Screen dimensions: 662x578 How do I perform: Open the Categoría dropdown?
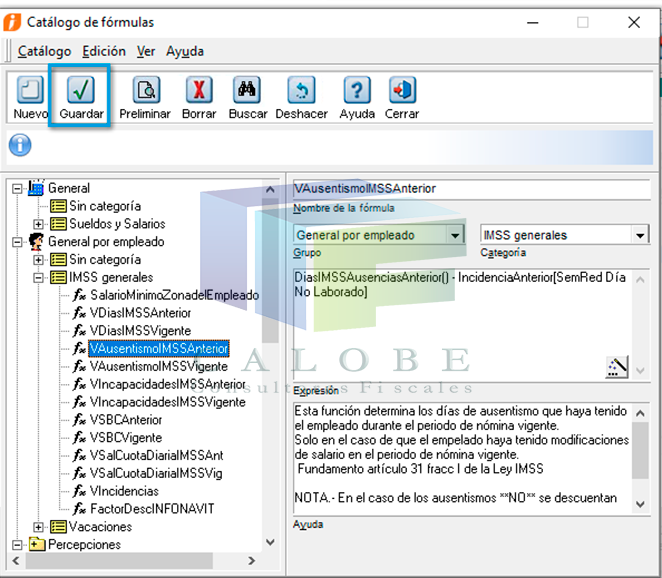point(640,235)
